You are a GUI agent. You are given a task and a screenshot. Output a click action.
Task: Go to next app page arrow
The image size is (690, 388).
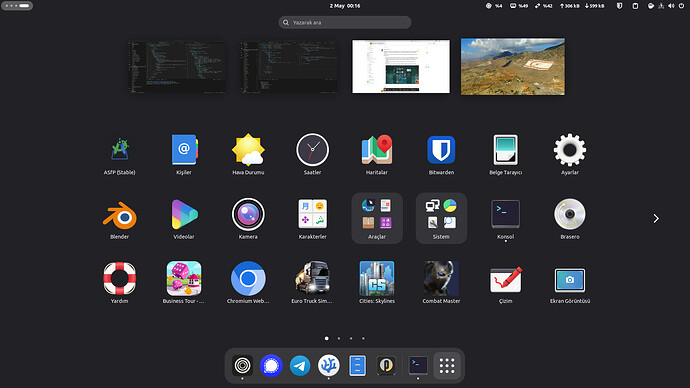click(656, 219)
